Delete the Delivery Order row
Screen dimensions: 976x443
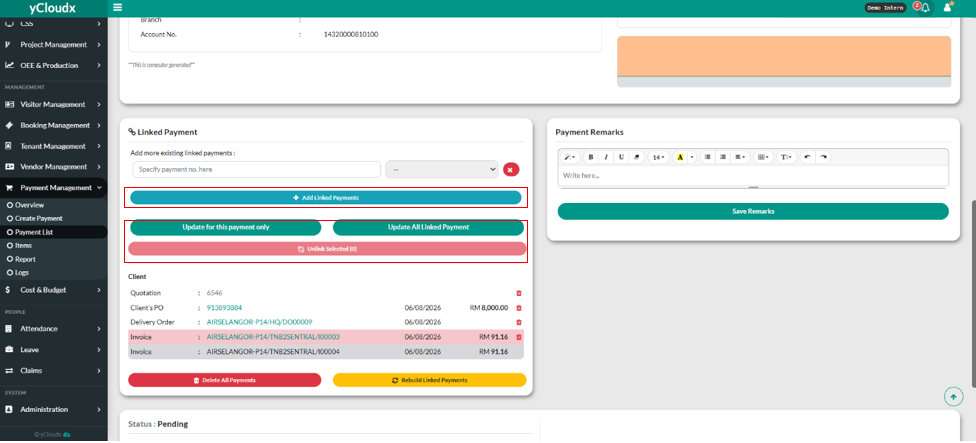518,322
